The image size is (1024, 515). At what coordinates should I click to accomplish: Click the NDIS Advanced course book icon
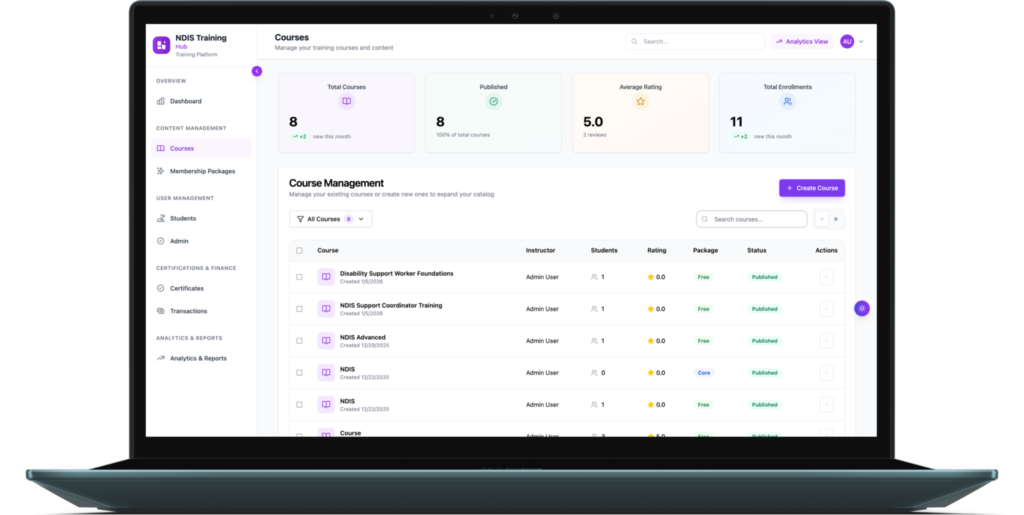326,341
